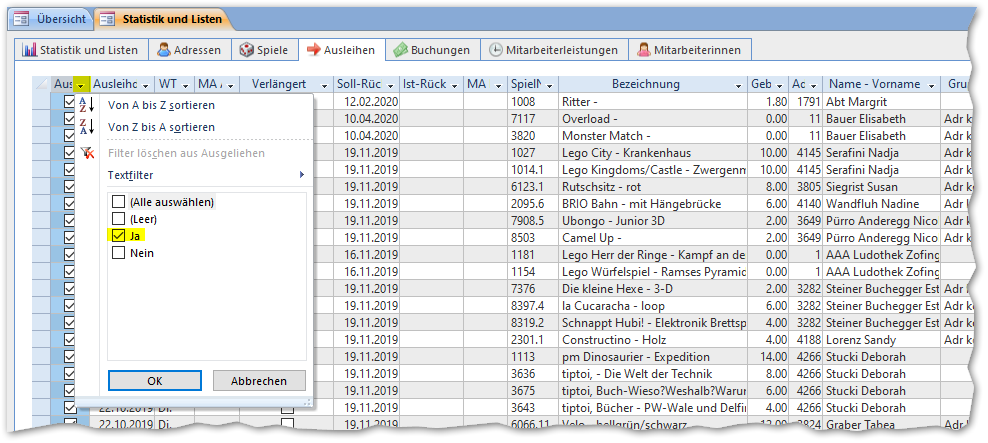Screen dimensions: 988x443
Task: Click the money icon on Buchungen tab
Action: click(401, 50)
